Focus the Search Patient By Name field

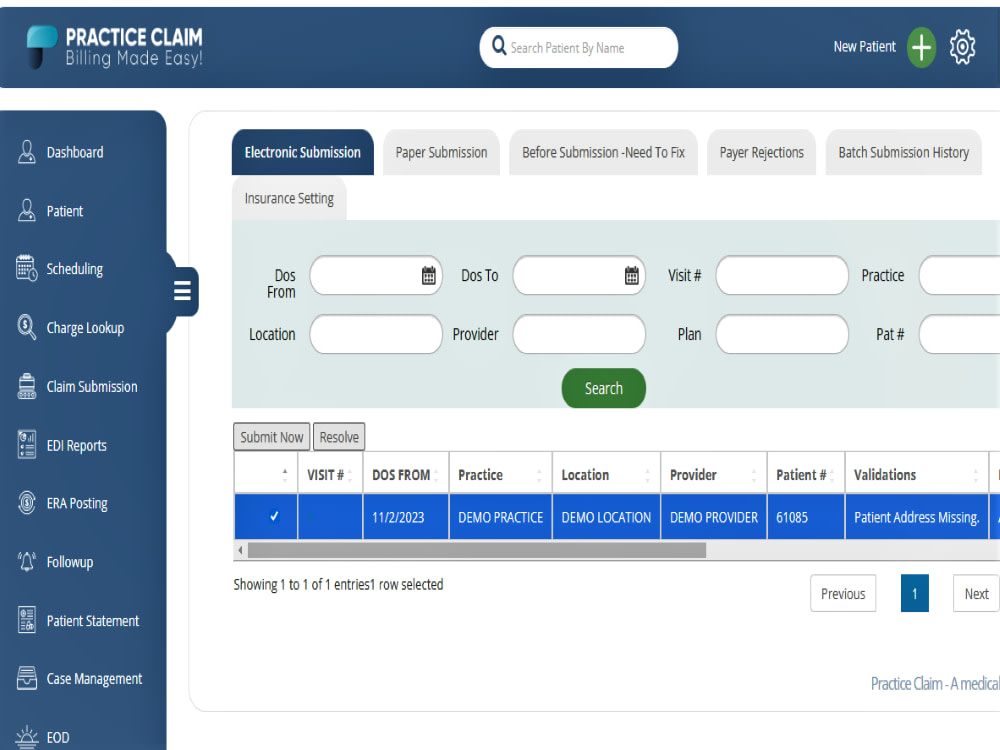click(578, 47)
